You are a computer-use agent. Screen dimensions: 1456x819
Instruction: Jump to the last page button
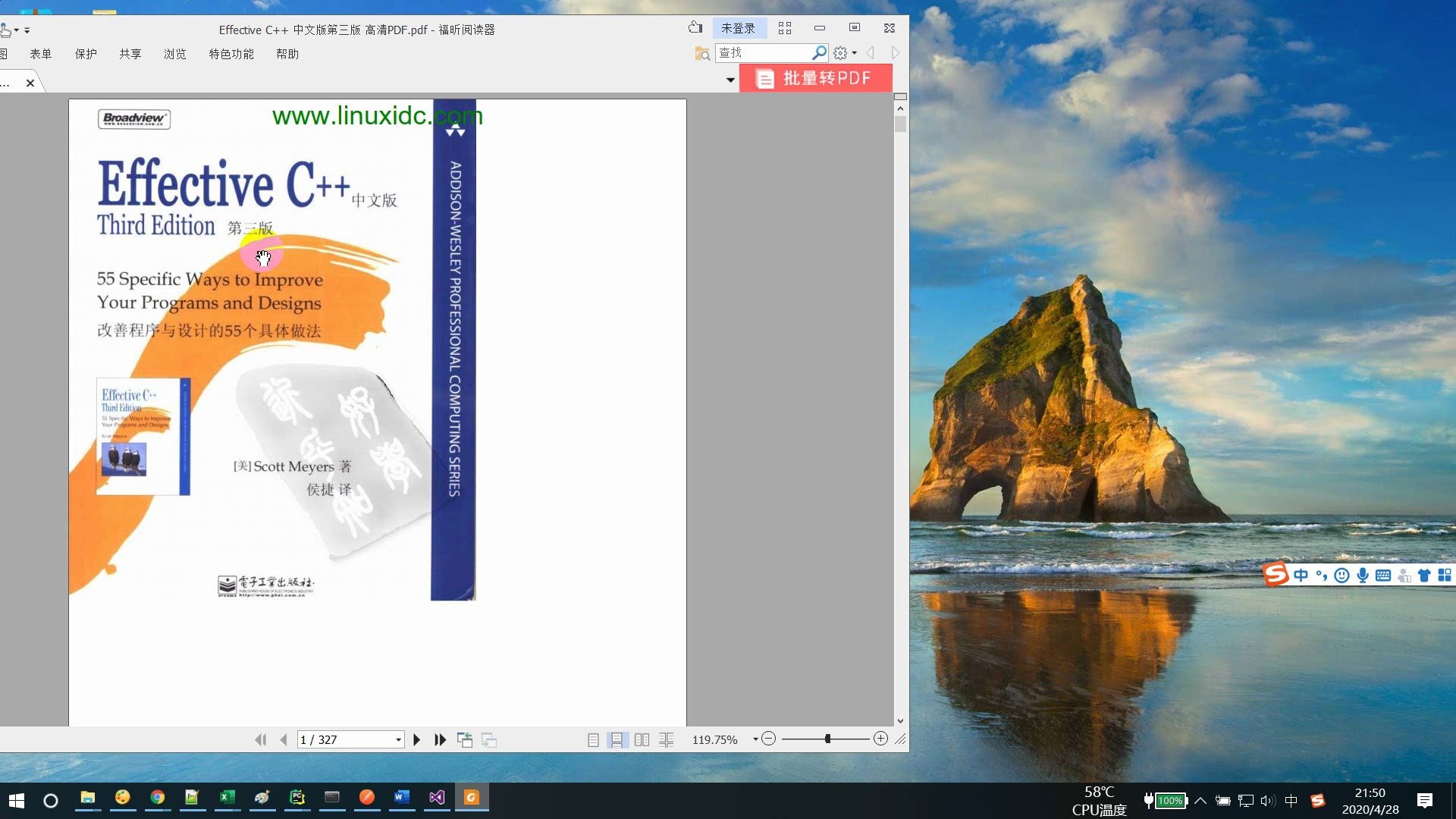pos(440,739)
